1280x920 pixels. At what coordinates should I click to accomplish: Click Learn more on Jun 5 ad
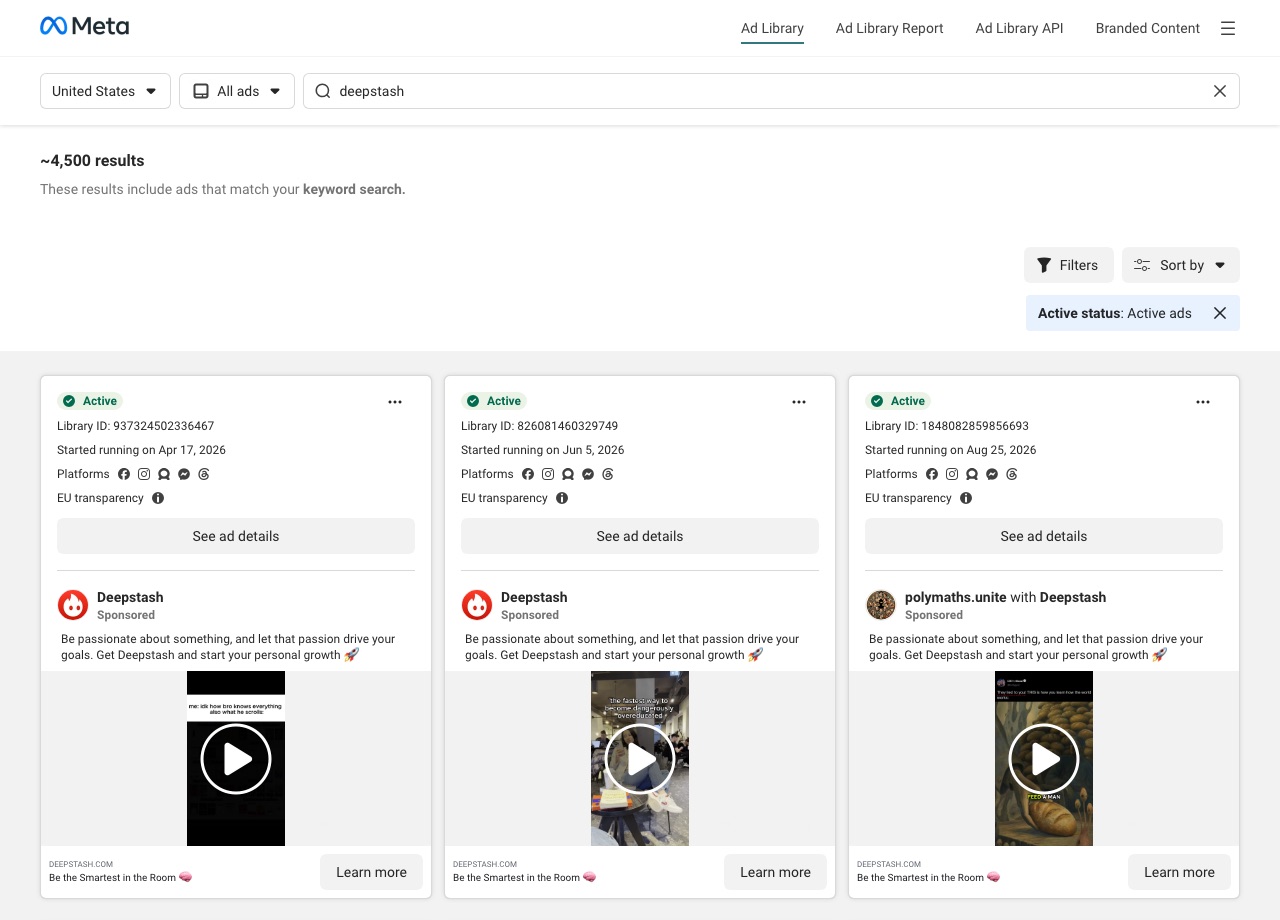click(x=775, y=872)
